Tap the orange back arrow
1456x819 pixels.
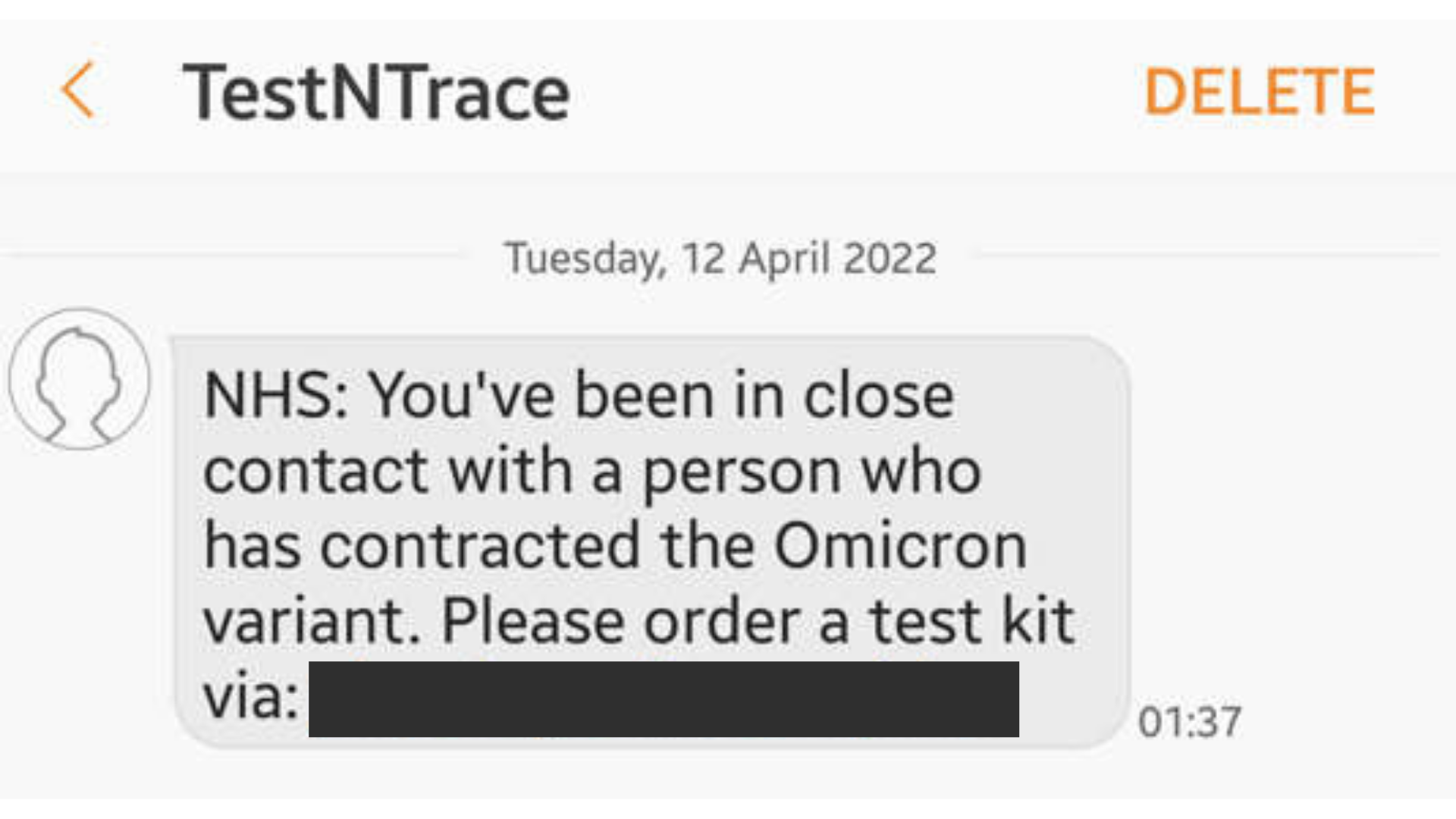click(78, 90)
